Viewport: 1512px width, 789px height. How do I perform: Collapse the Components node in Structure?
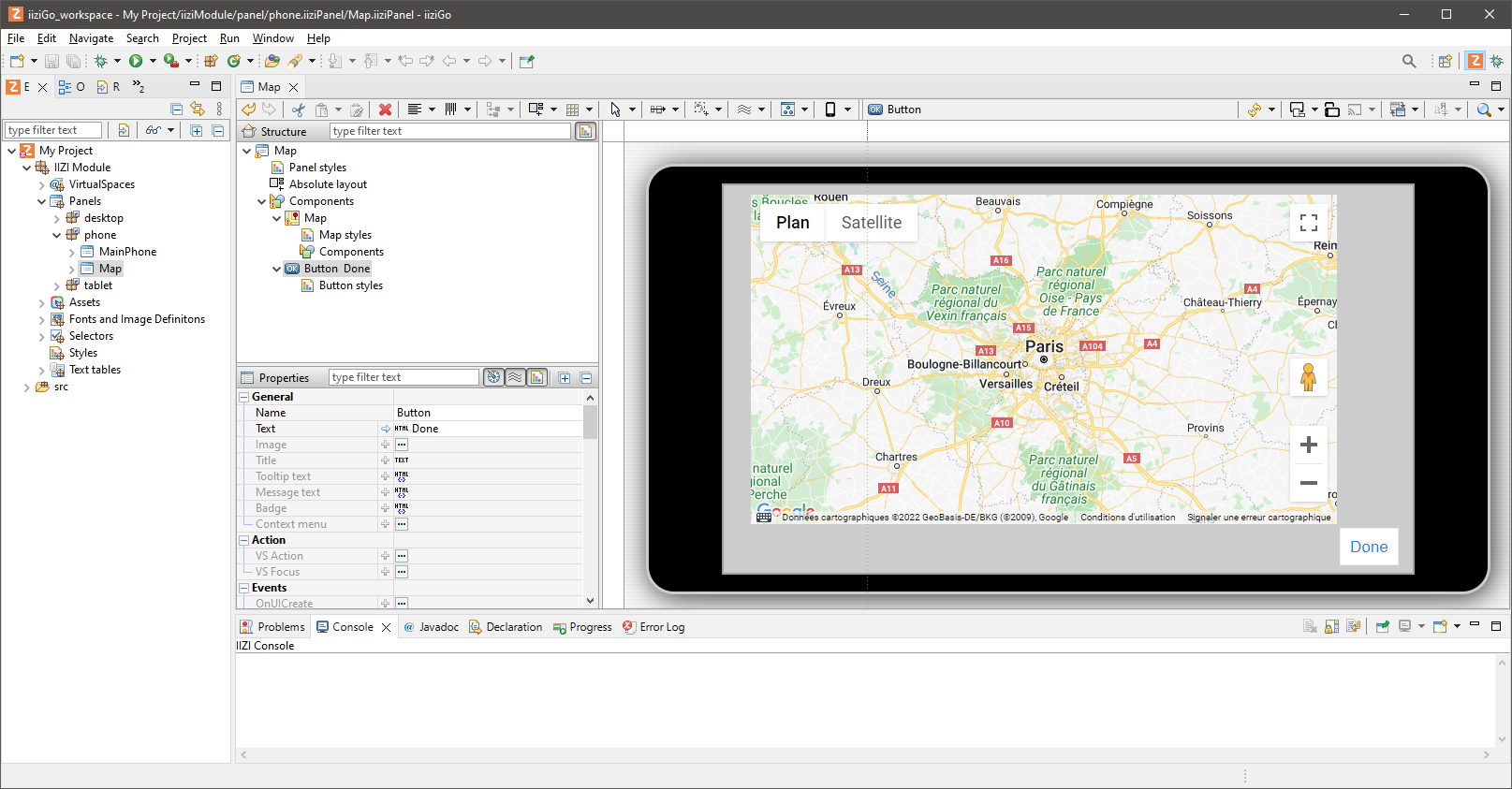coord(261,201)
